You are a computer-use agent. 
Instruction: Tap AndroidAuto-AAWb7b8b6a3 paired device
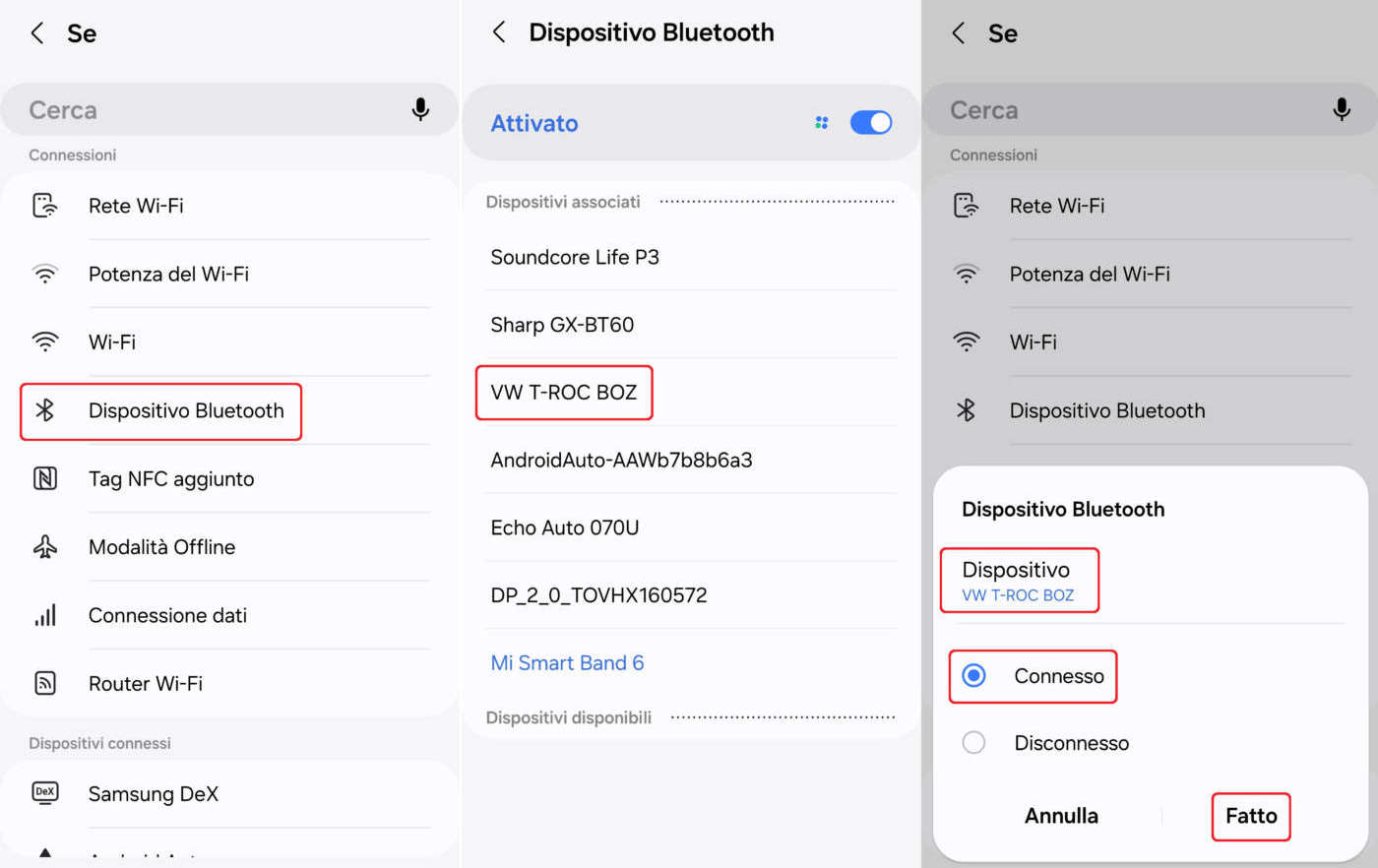tap(621, 460)
